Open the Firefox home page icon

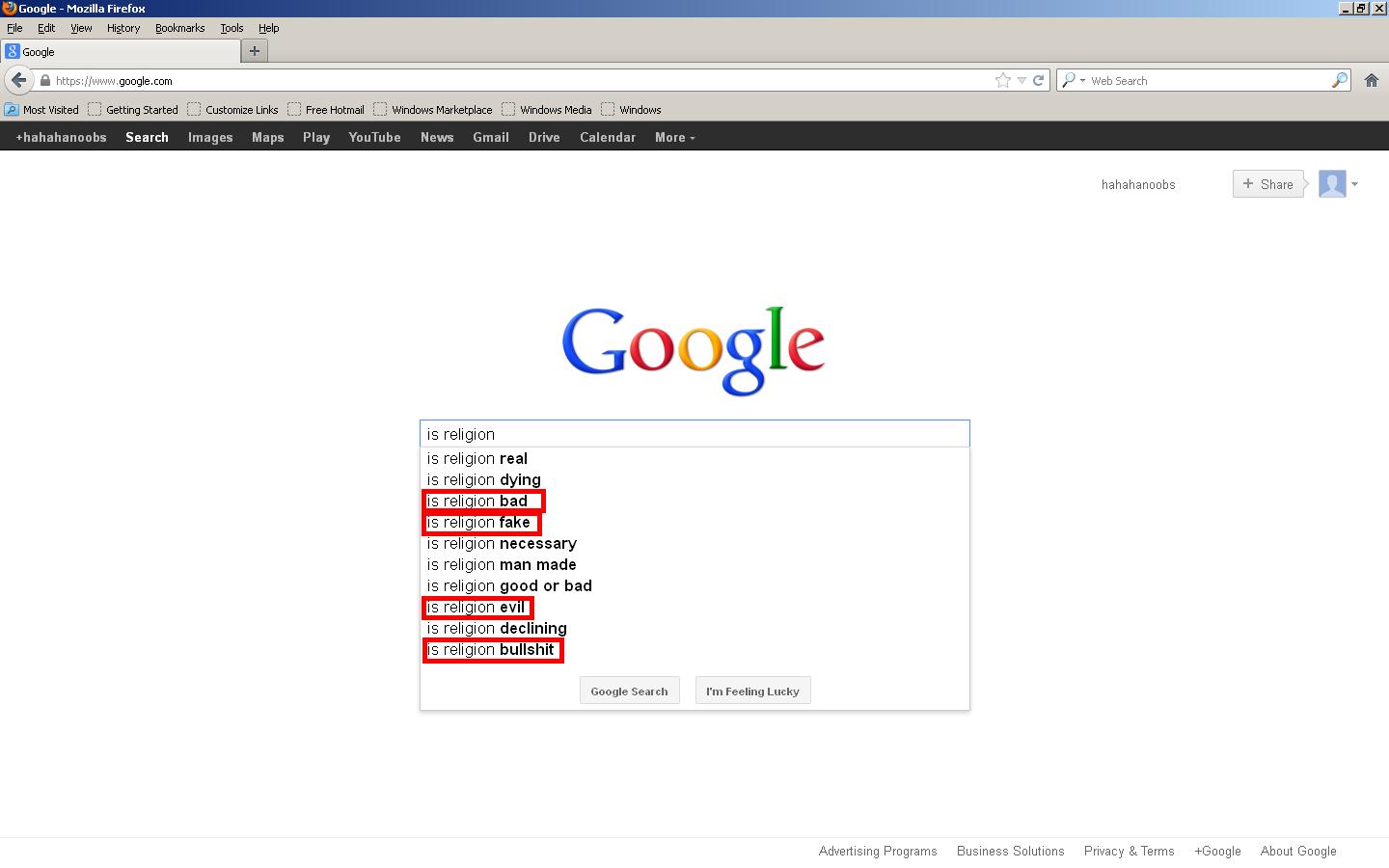(x=1371, y=80)
